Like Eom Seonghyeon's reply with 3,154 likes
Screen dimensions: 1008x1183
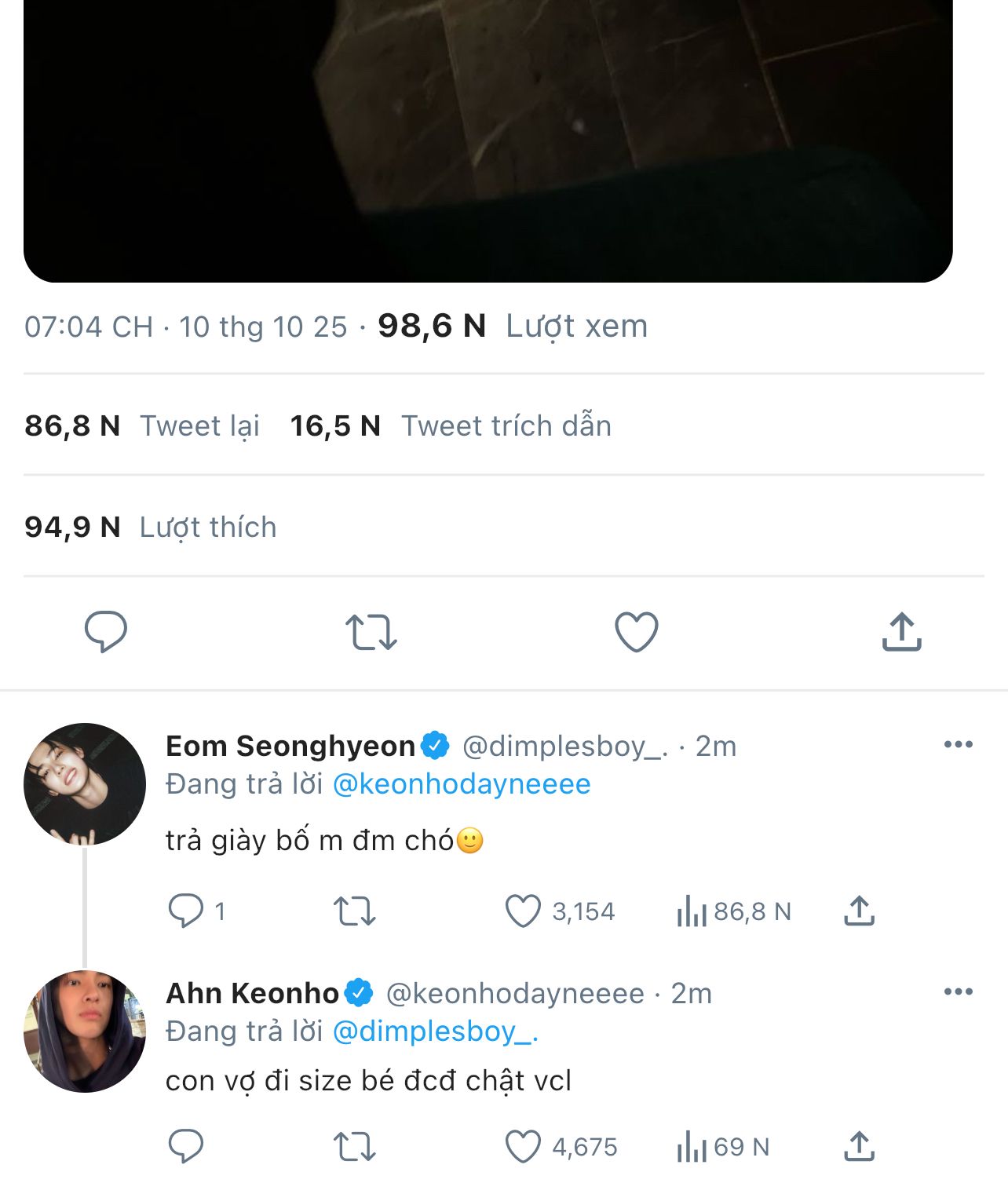pos(524,911)
